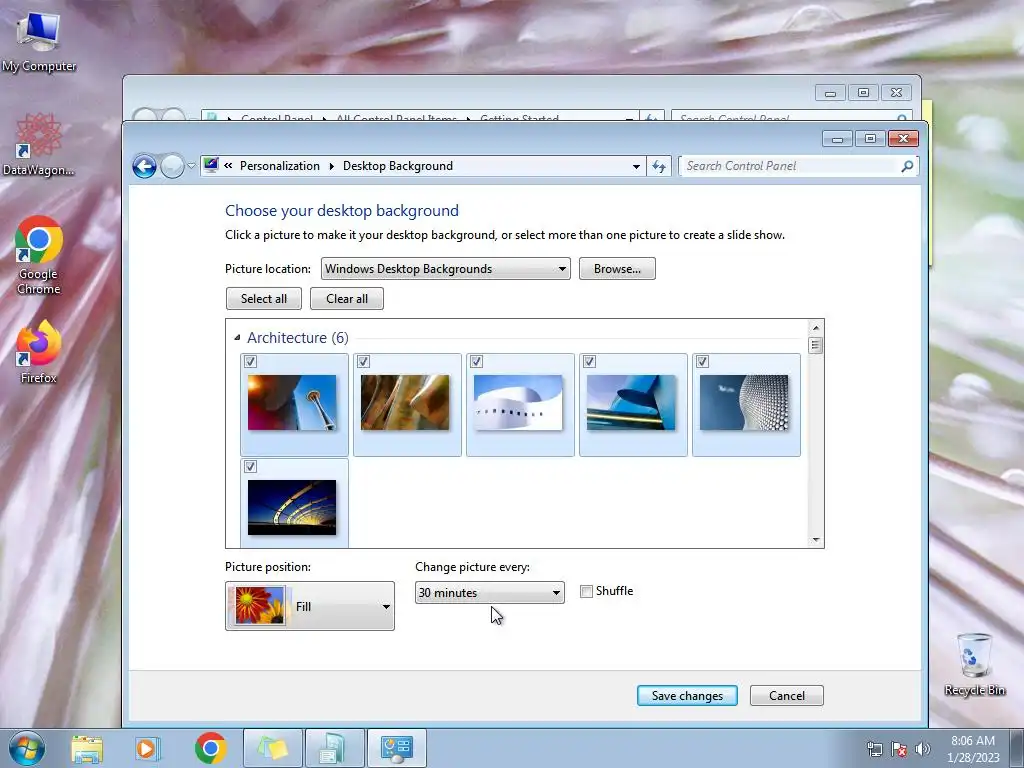Select the Space Needle thumbnail
This screenshot has height=768, width=1024.
292,402
